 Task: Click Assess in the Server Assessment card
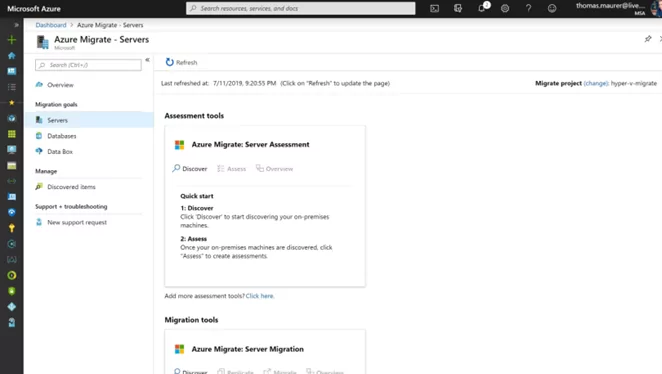(x=231, y=168)
